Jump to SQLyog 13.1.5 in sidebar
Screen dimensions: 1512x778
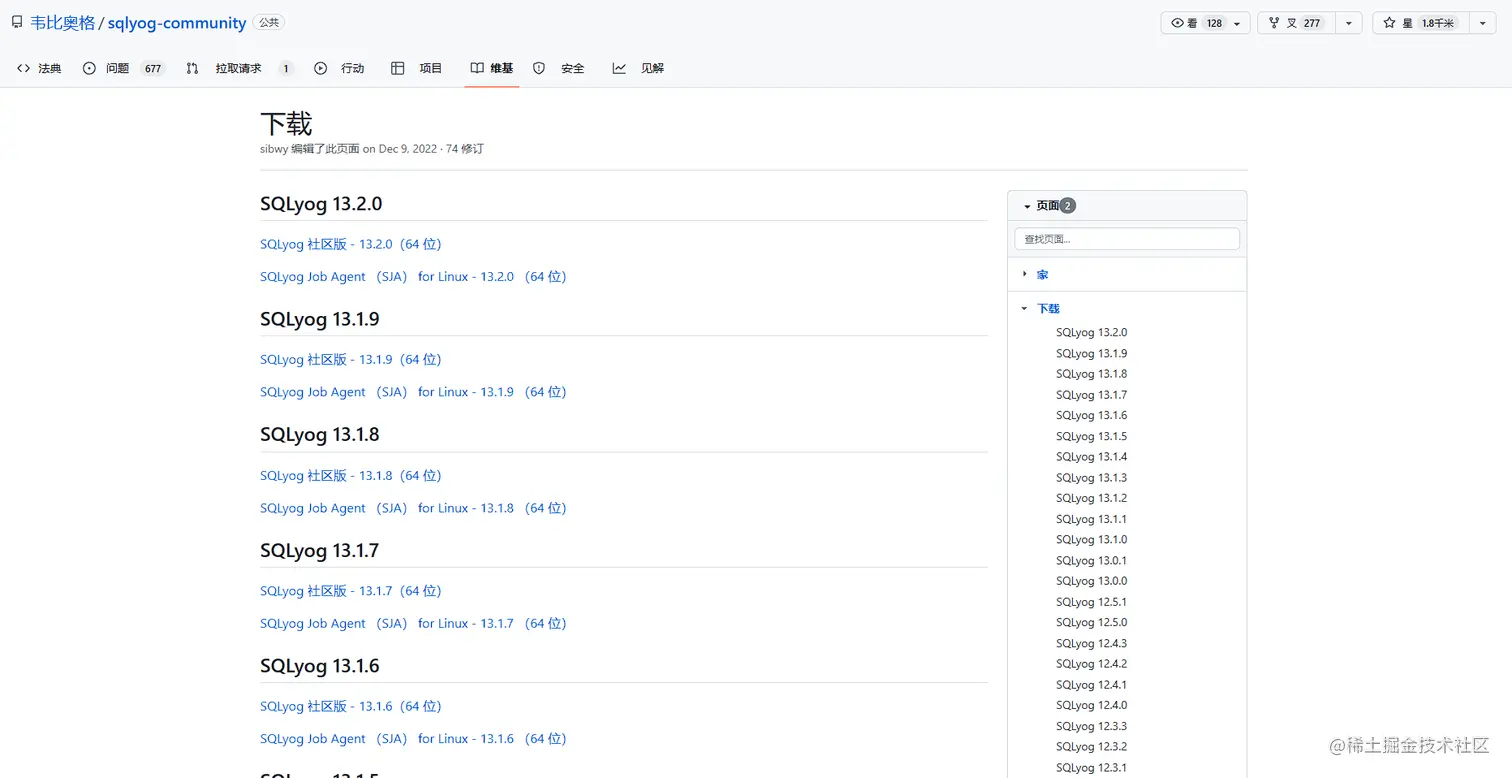point(1091,436)
